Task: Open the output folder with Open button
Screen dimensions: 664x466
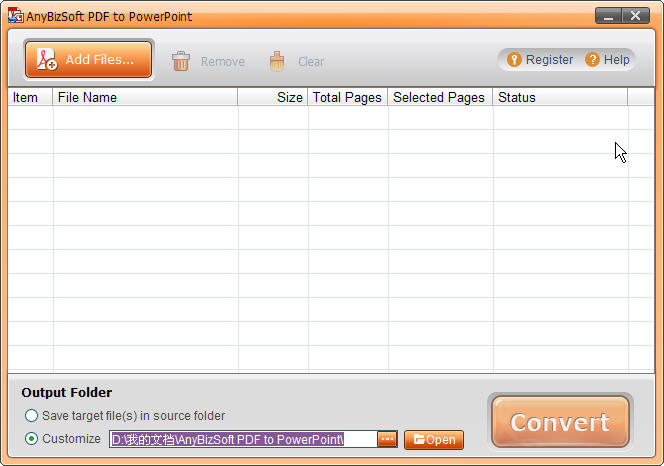Action: (434, 440)
